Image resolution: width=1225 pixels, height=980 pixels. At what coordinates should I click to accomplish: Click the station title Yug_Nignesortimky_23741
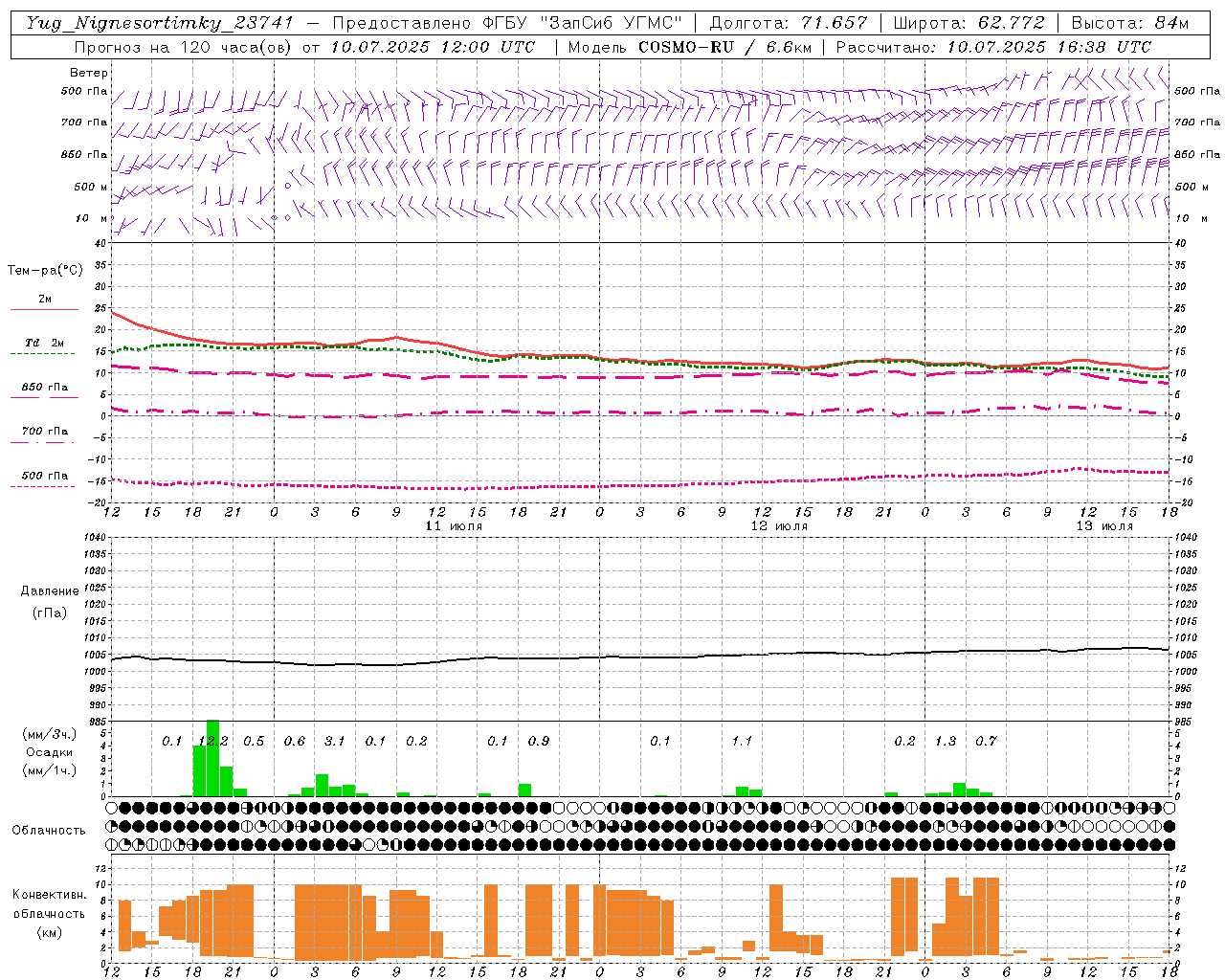click(159, 23)
